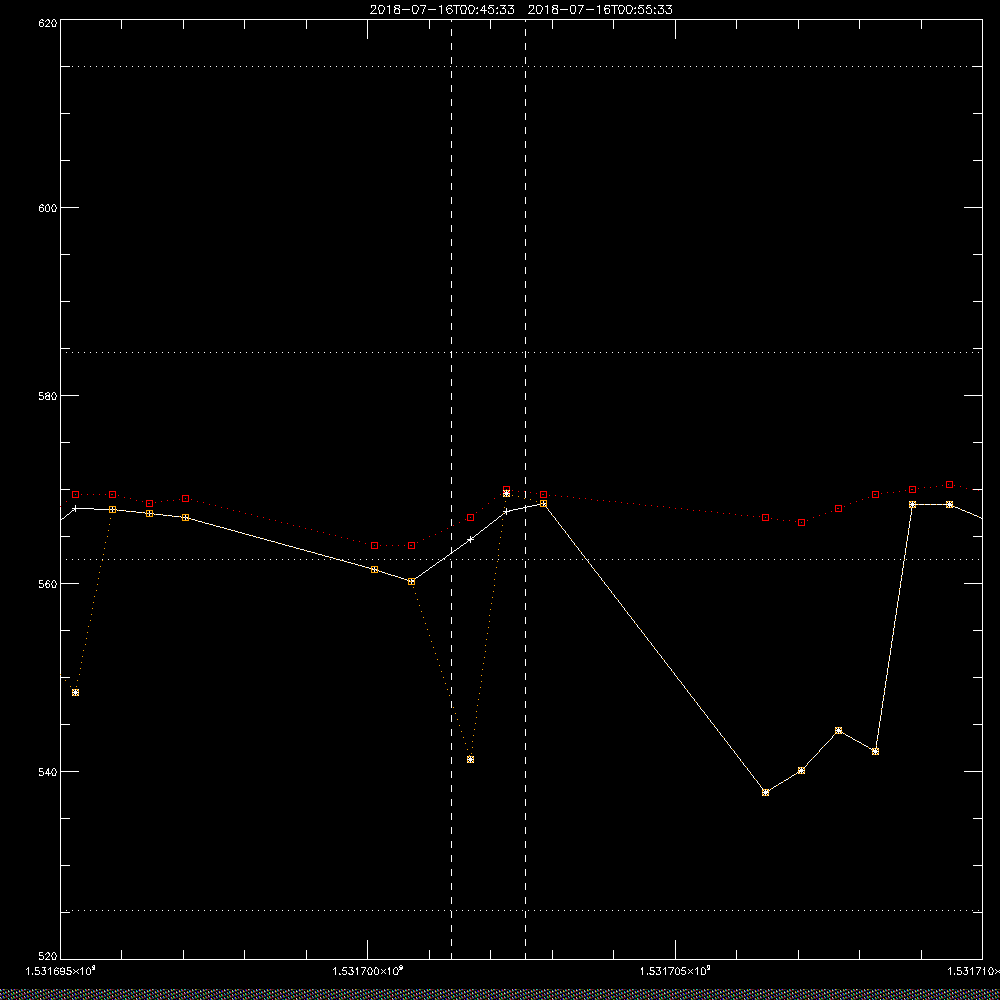Screen dimensions: 1000x1000
Task: Click the orange data point dipping between dashed lines
Action: click(471, 760)
